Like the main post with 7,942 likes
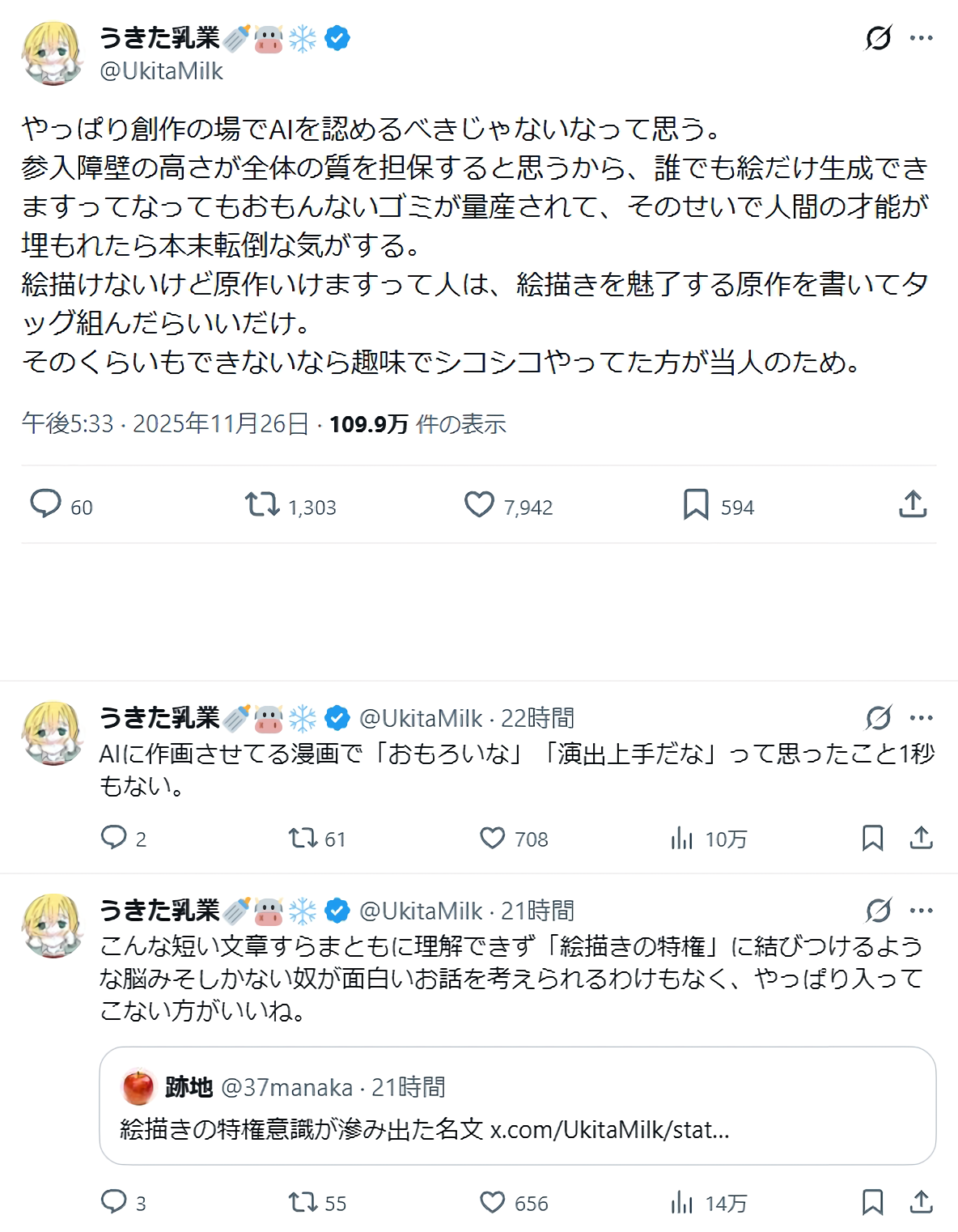The width and height of the screenshot is (958, 1232). coord(479,504)
